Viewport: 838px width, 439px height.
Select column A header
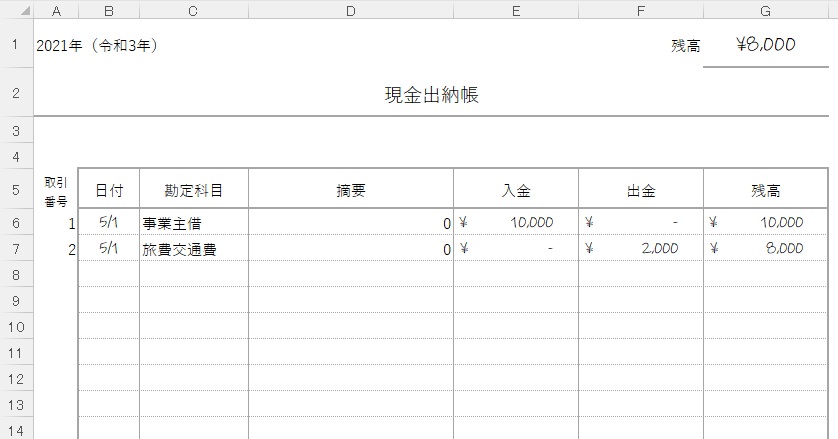56,11
